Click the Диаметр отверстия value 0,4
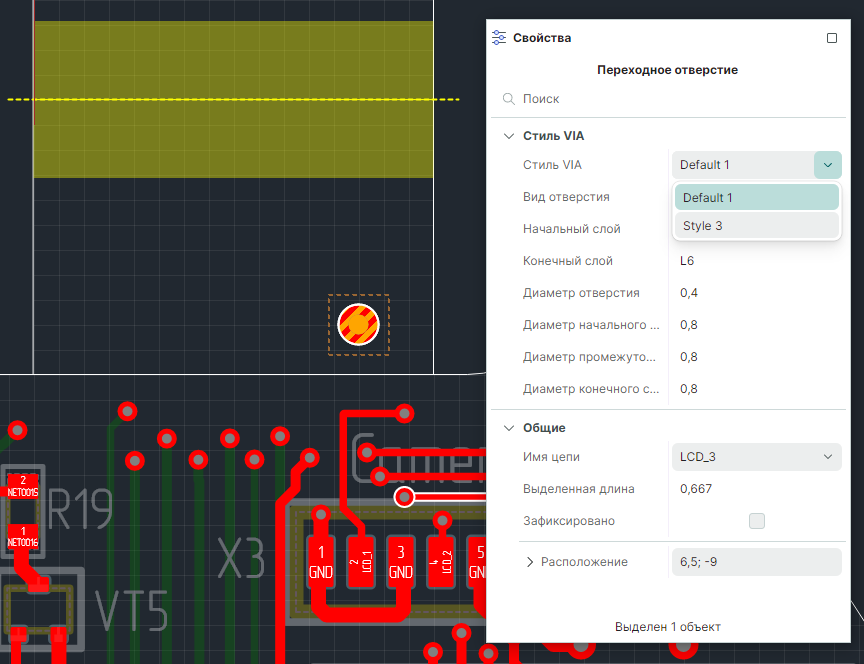864x664 pixels. pyautogui.click(x=689, y=293)
